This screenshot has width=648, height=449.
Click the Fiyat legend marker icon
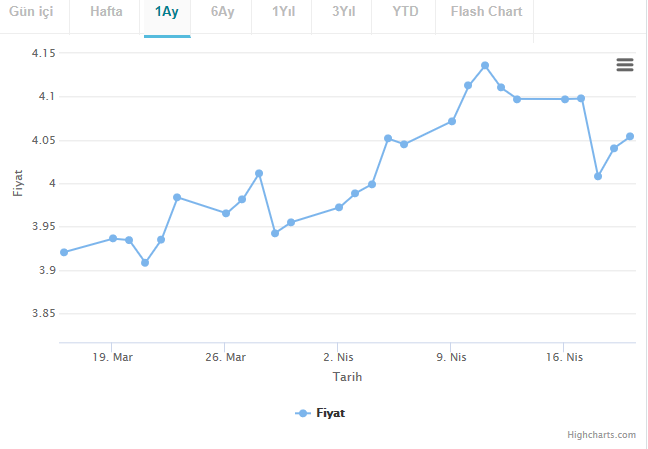pyautogui.click(x=303, y=413)
